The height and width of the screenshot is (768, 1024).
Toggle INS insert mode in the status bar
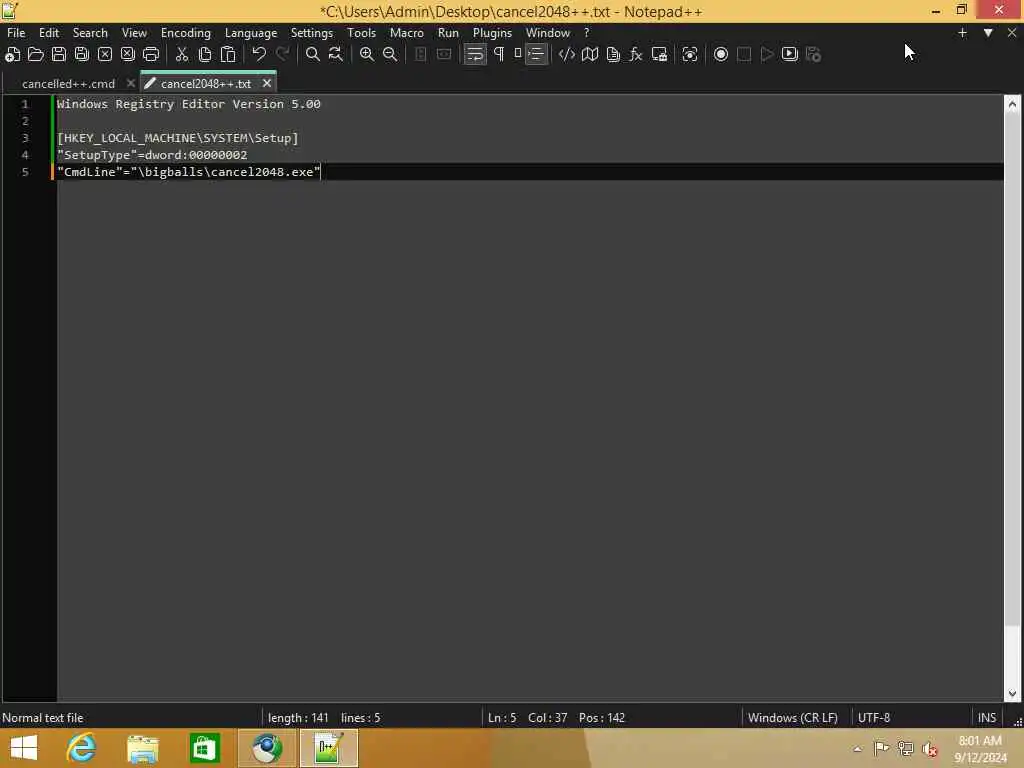(x=987, y=718)
